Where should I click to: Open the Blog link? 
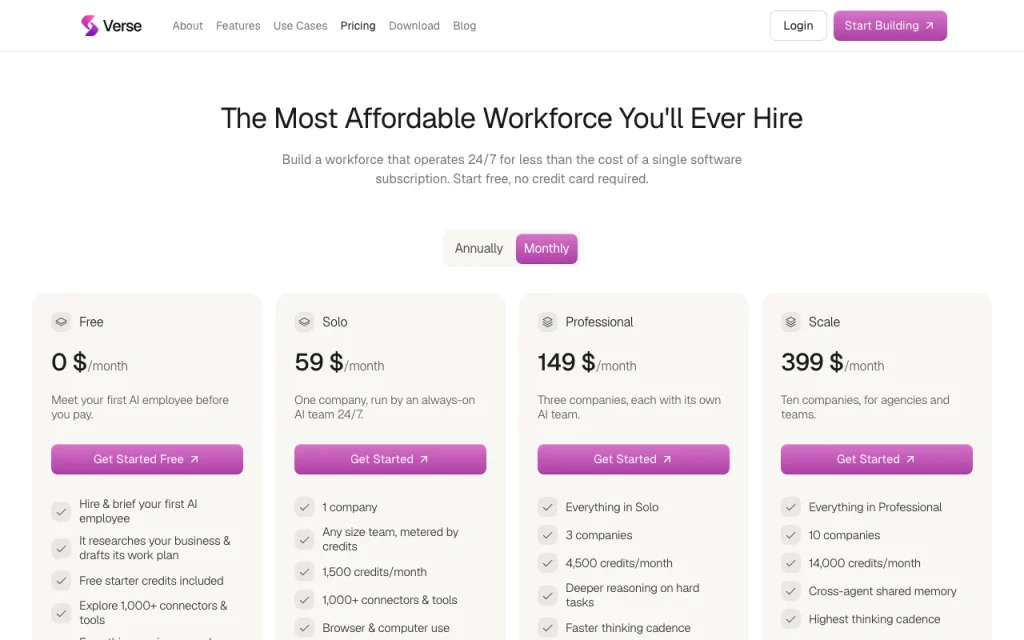pyautogui.click(x=464, y=25)
